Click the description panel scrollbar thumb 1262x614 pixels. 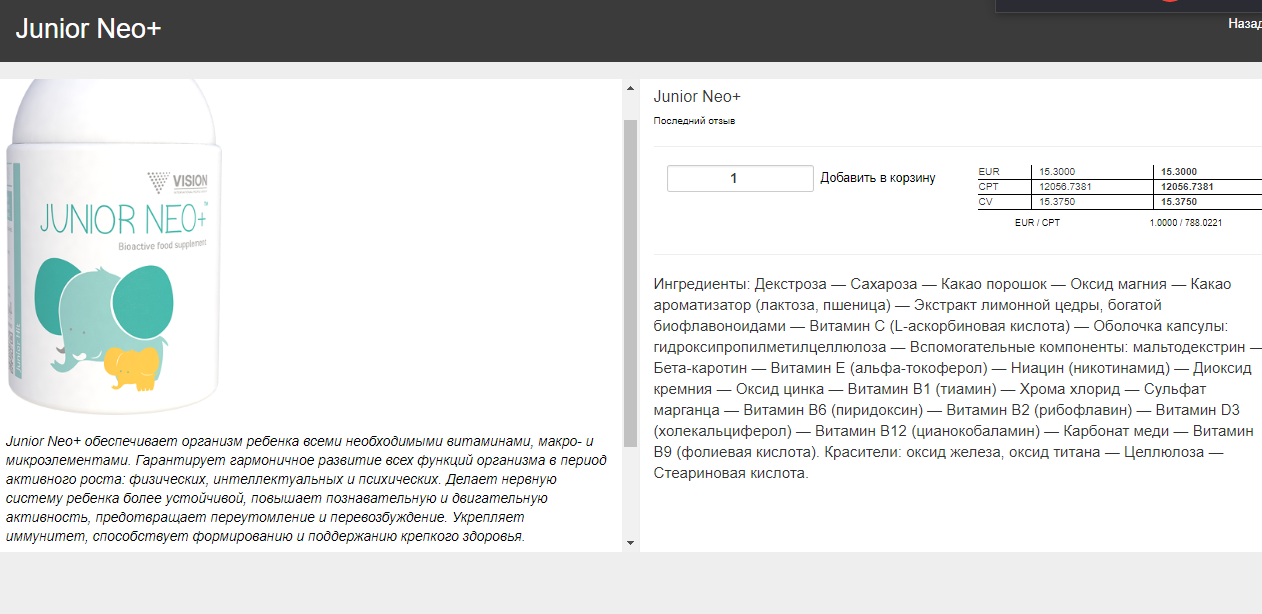[x=630, y=283]
